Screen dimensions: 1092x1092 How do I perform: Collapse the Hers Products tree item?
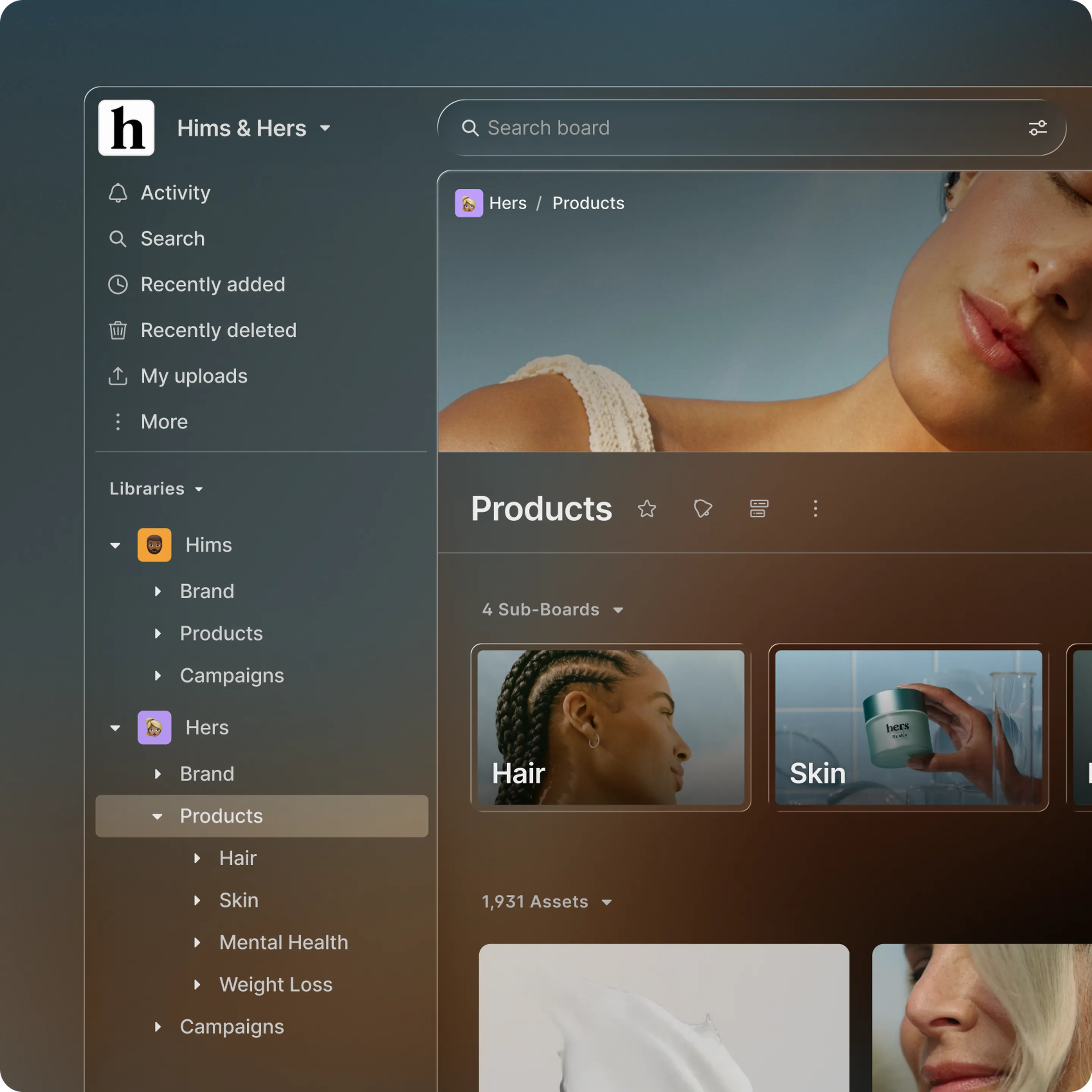[x=157, y=816]
